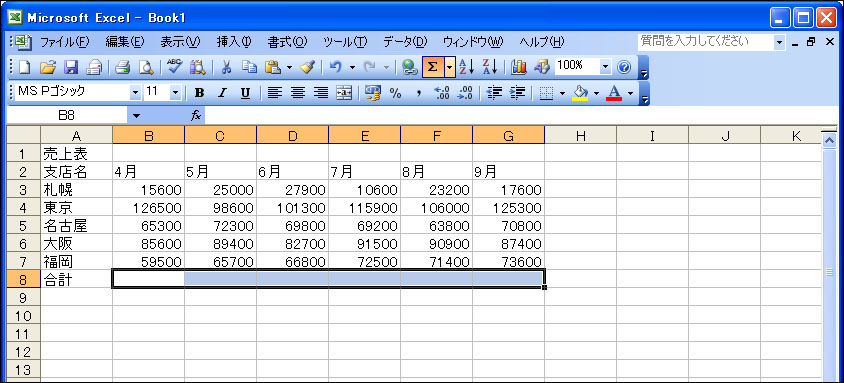Open the font size 11 dropdown
844x383 pixels.
(175, 93)
